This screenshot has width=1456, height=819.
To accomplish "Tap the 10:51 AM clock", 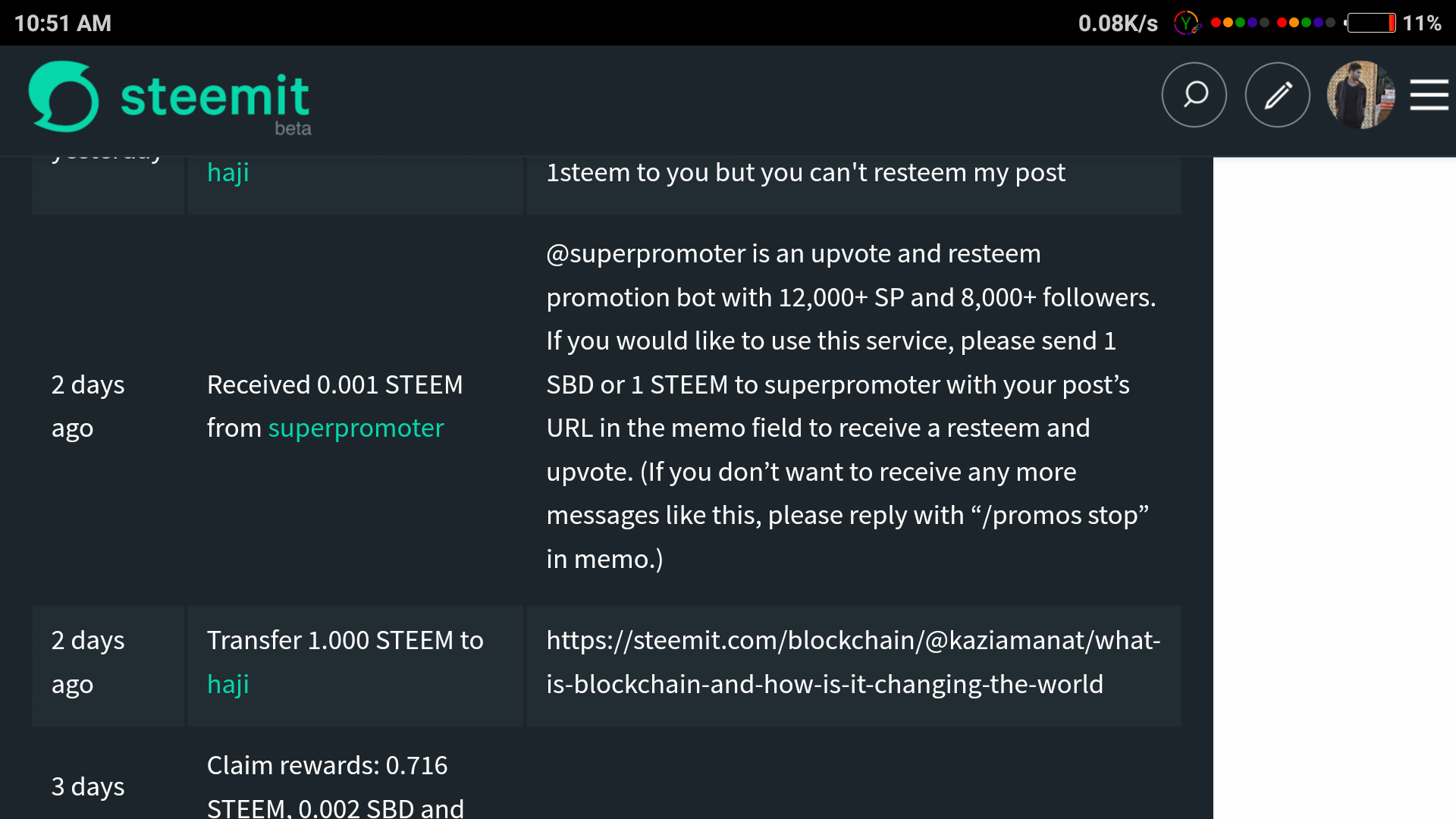I will click(x=63, y=24).
